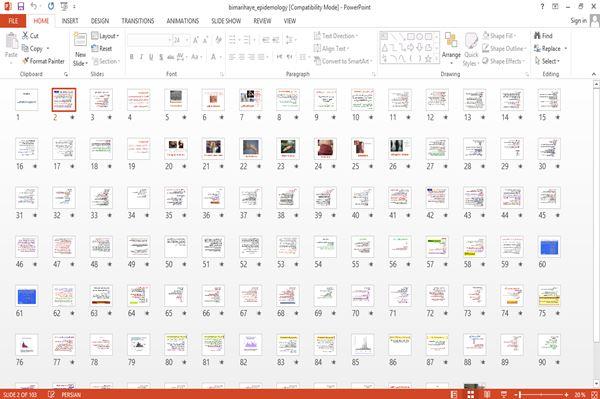Screen dimensions: 600x399
Task: Fit slide to window icon
Action: coord(595,394)
